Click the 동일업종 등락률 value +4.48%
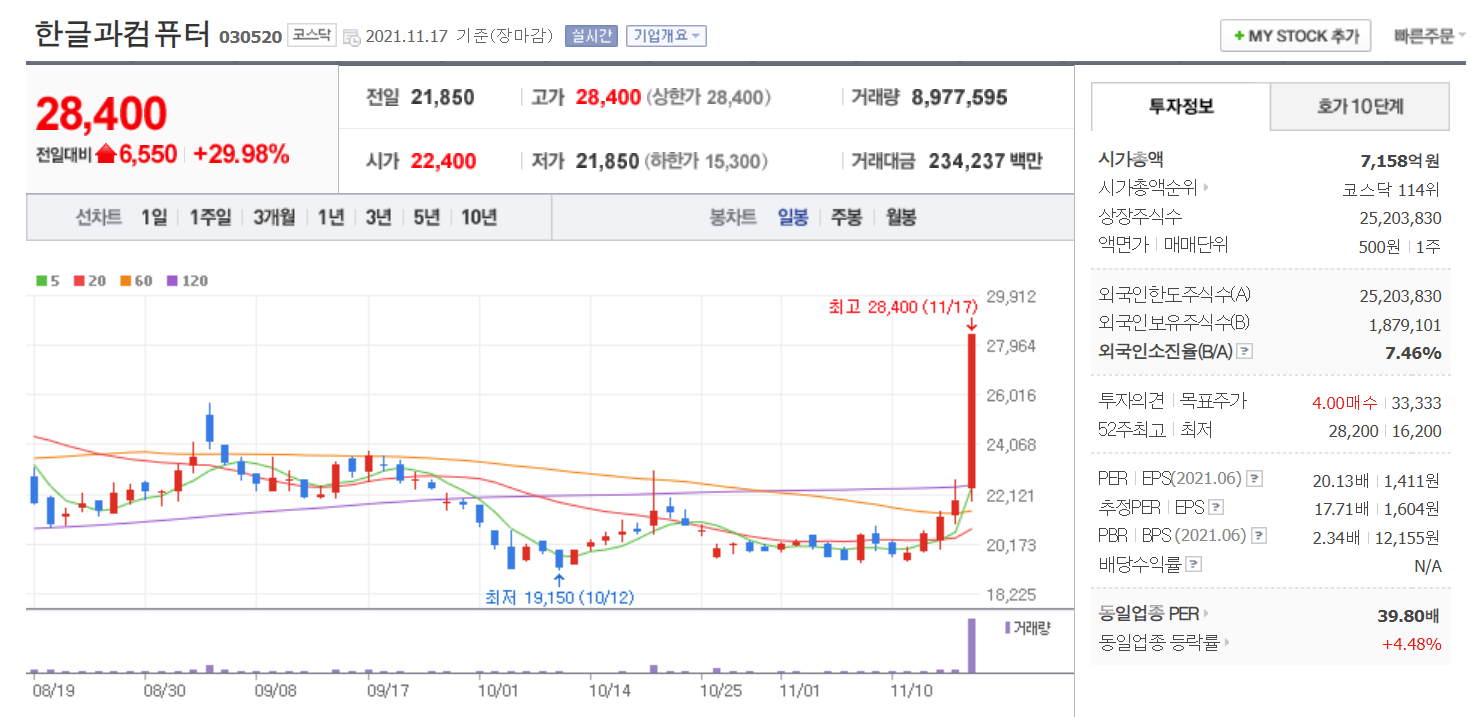 click(1412, 644)
